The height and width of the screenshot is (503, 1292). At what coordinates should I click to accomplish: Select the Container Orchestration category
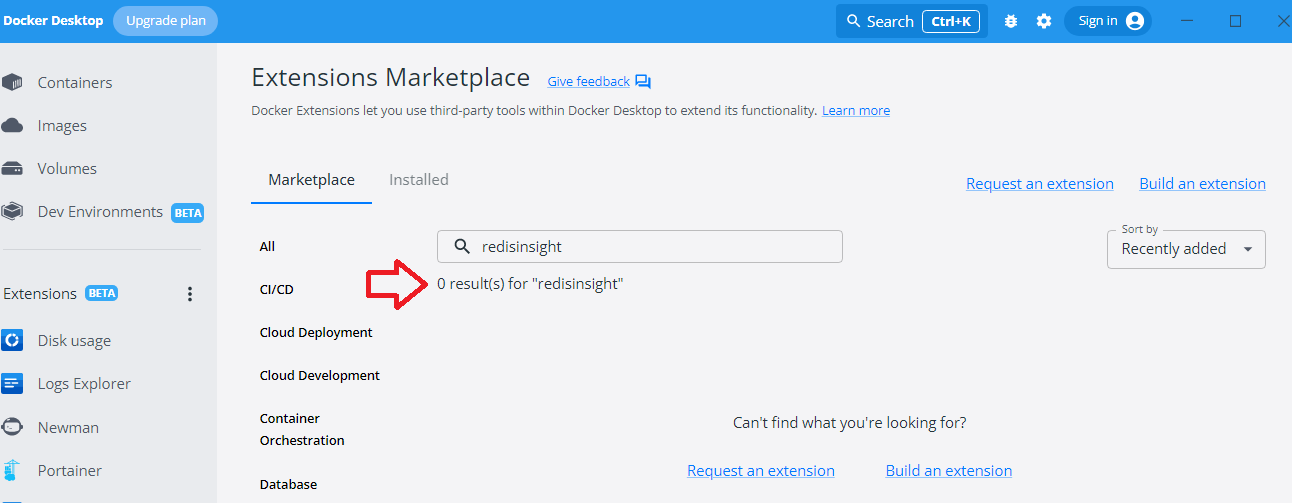click(302, 429)
